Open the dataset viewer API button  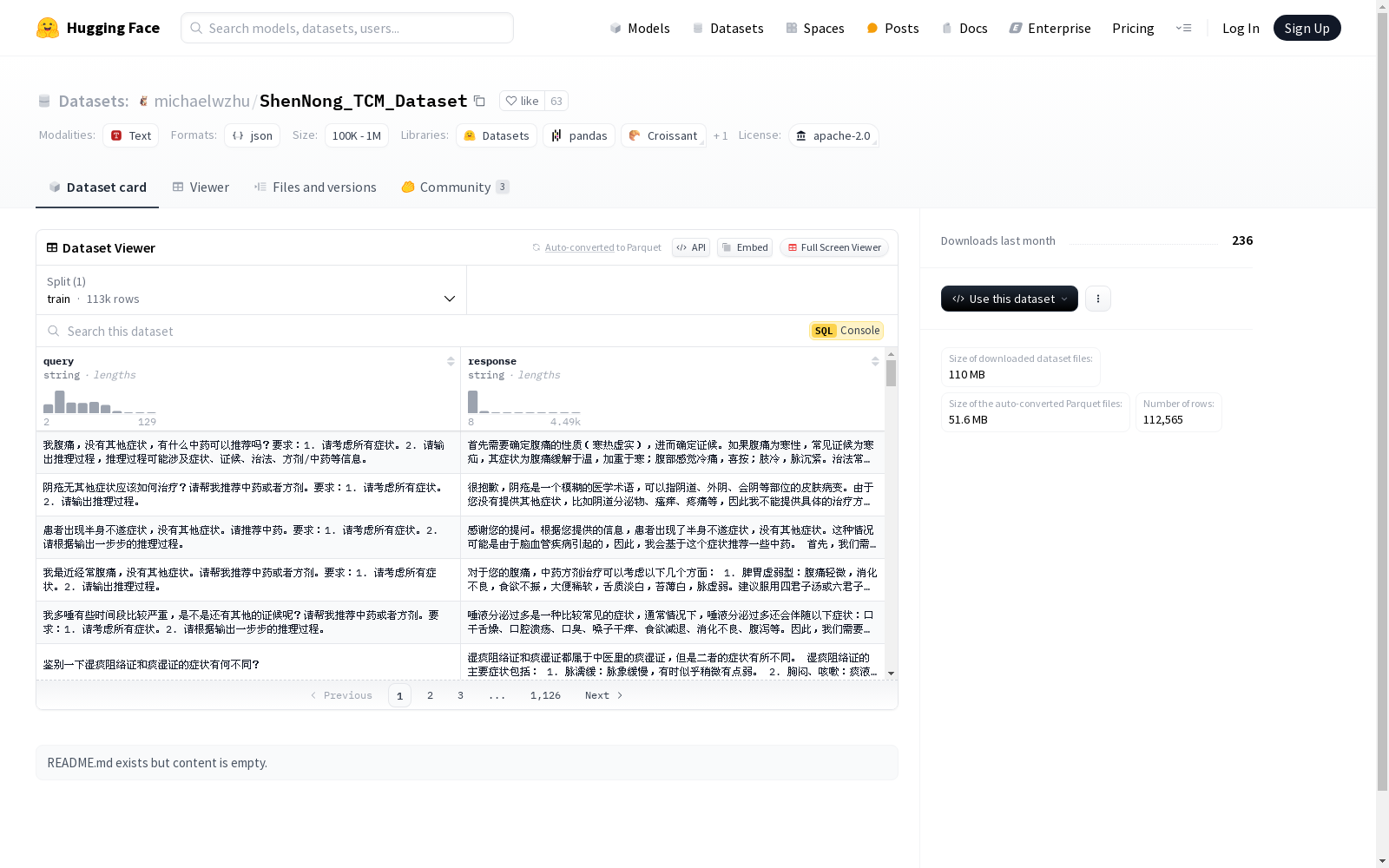tap(691, 247)
